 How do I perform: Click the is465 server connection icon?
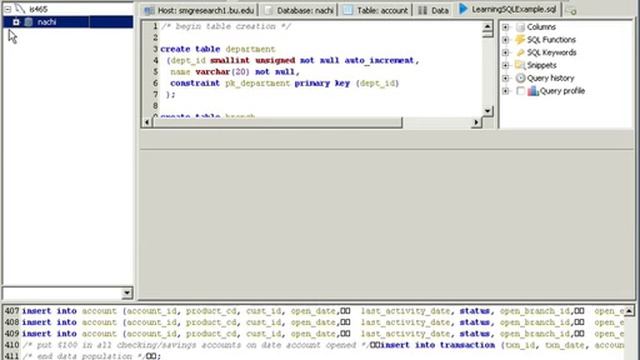[20, 9]
